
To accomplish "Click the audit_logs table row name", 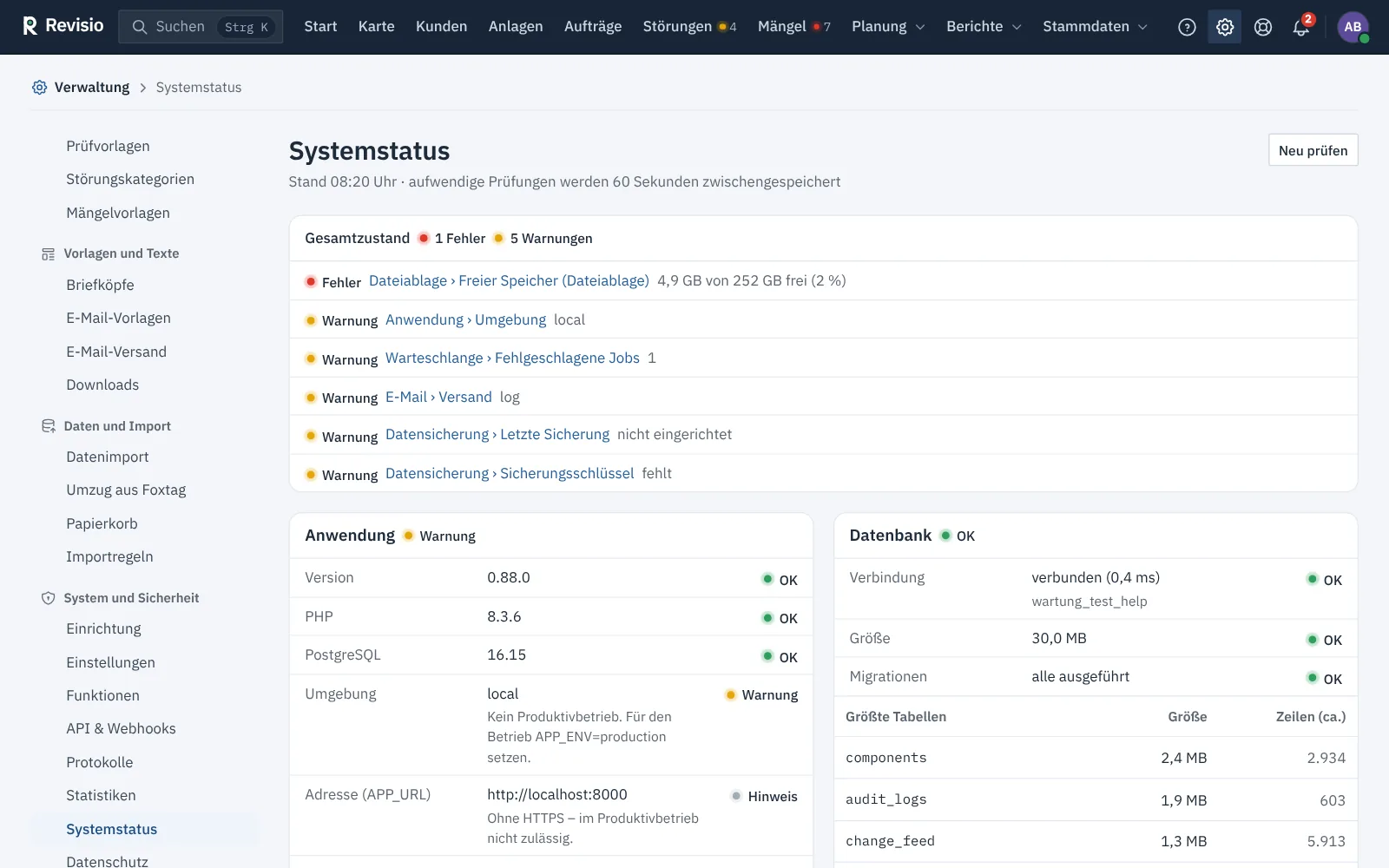I will [x=886, y=799].
